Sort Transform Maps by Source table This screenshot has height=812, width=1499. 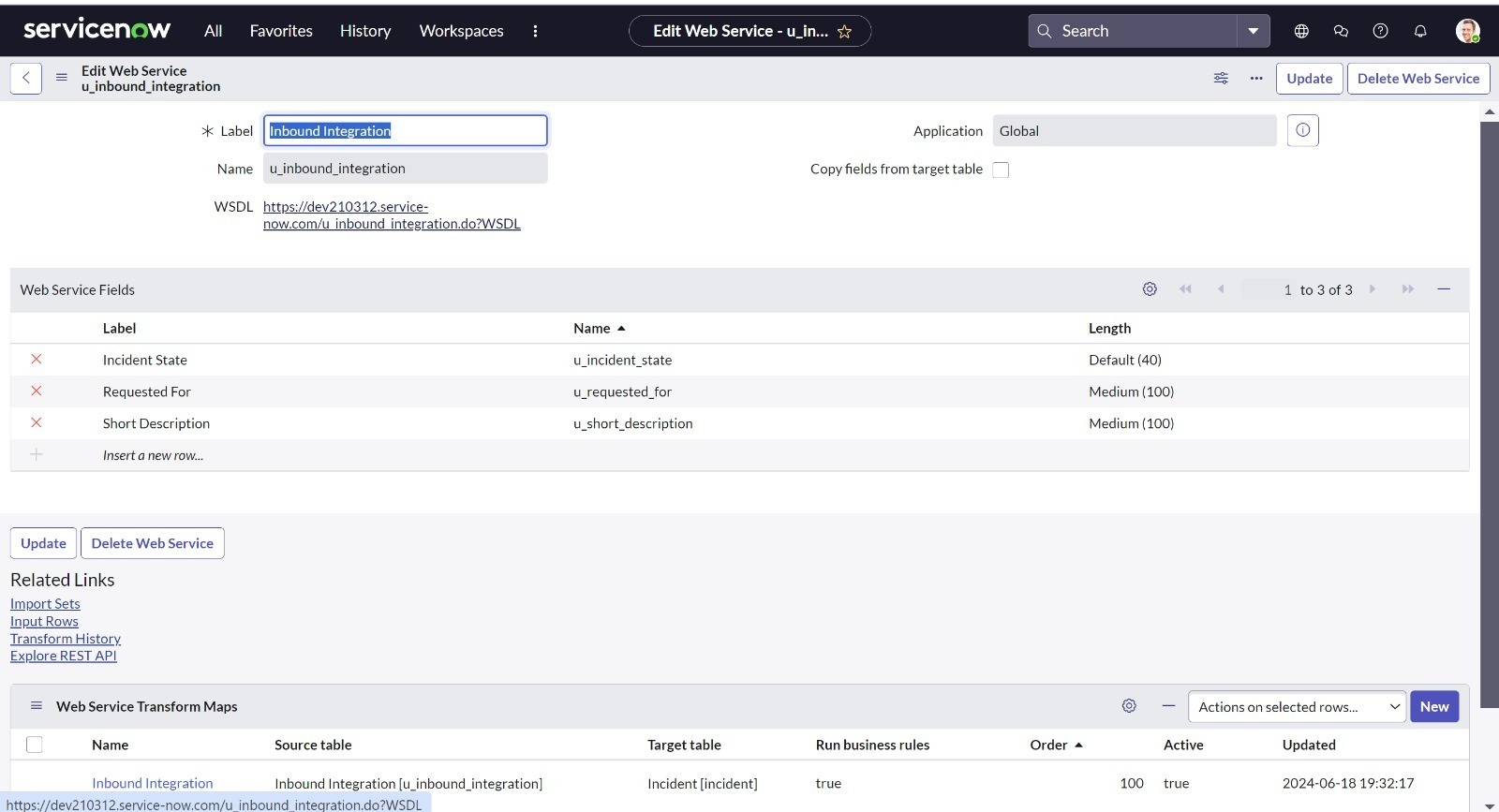313,745
